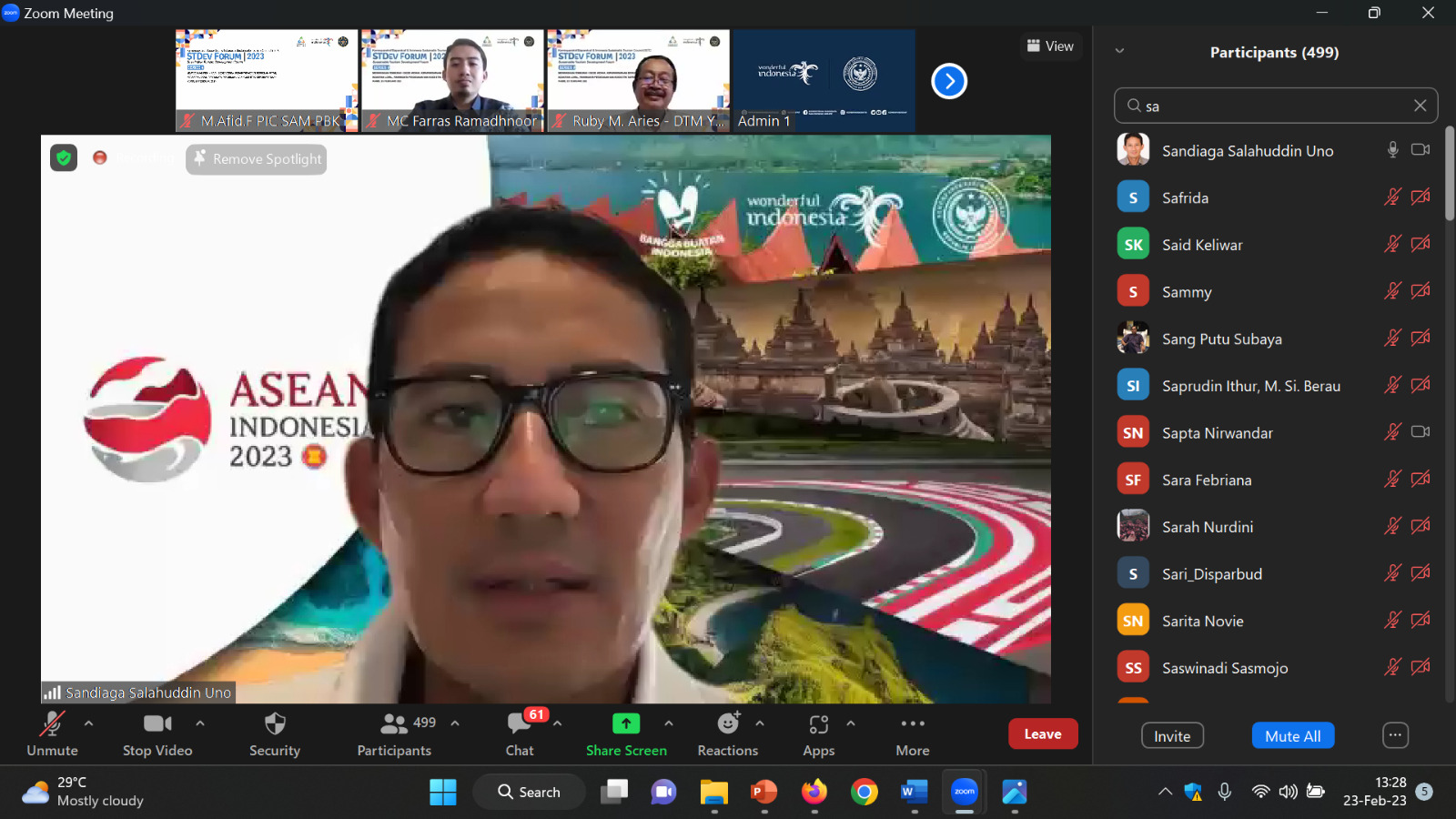Click the Mute All button
1456x819 pixels.
click(1292, 736)
